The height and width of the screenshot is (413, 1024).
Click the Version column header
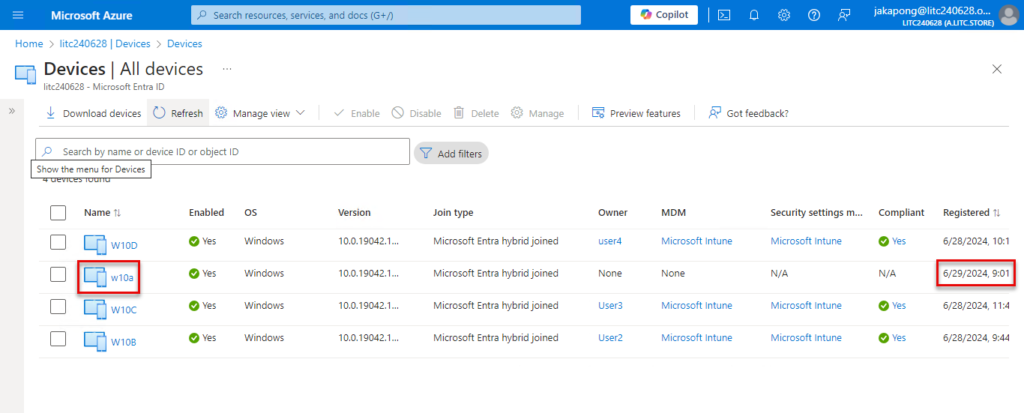pos(354,213)
